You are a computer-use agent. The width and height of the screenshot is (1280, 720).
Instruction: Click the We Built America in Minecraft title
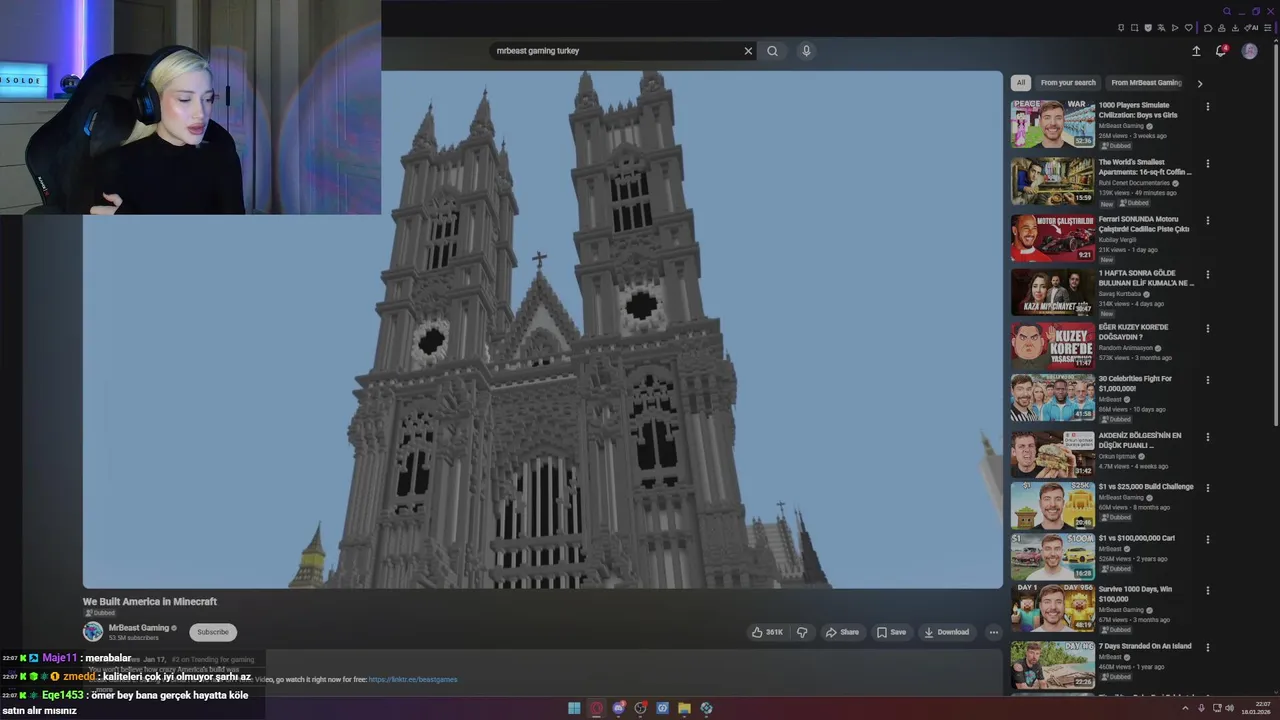(150, 602)
